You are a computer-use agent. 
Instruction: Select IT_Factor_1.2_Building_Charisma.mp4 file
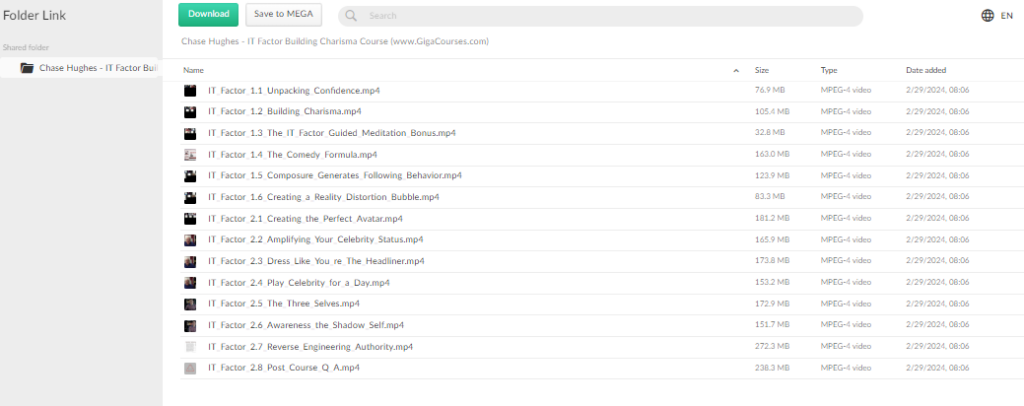(x=285, y=112)
